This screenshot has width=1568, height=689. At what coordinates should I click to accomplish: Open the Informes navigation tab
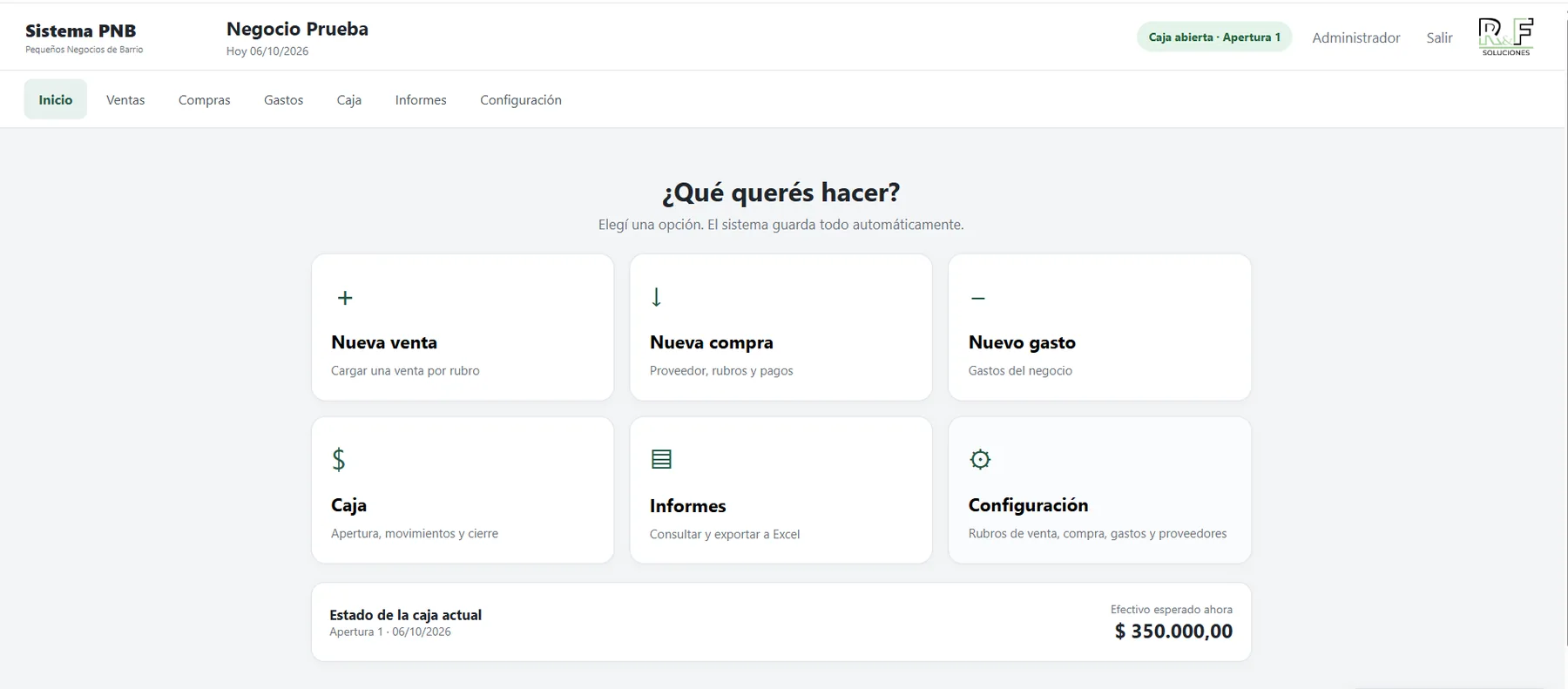point(421,99)
